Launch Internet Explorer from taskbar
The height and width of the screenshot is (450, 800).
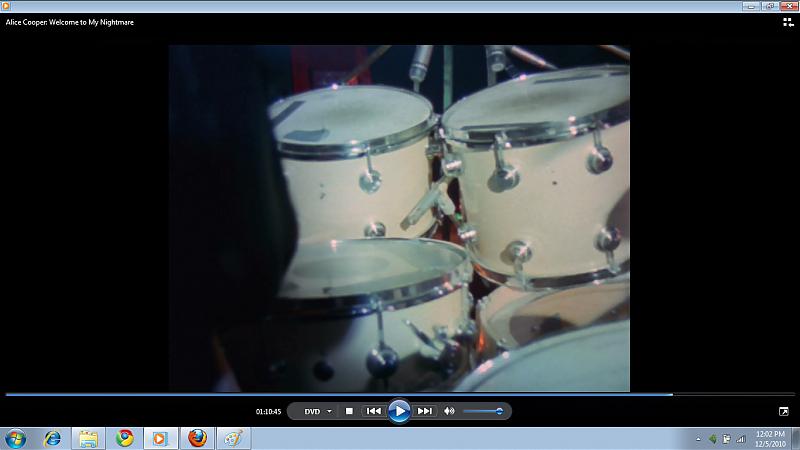(52, 438)
